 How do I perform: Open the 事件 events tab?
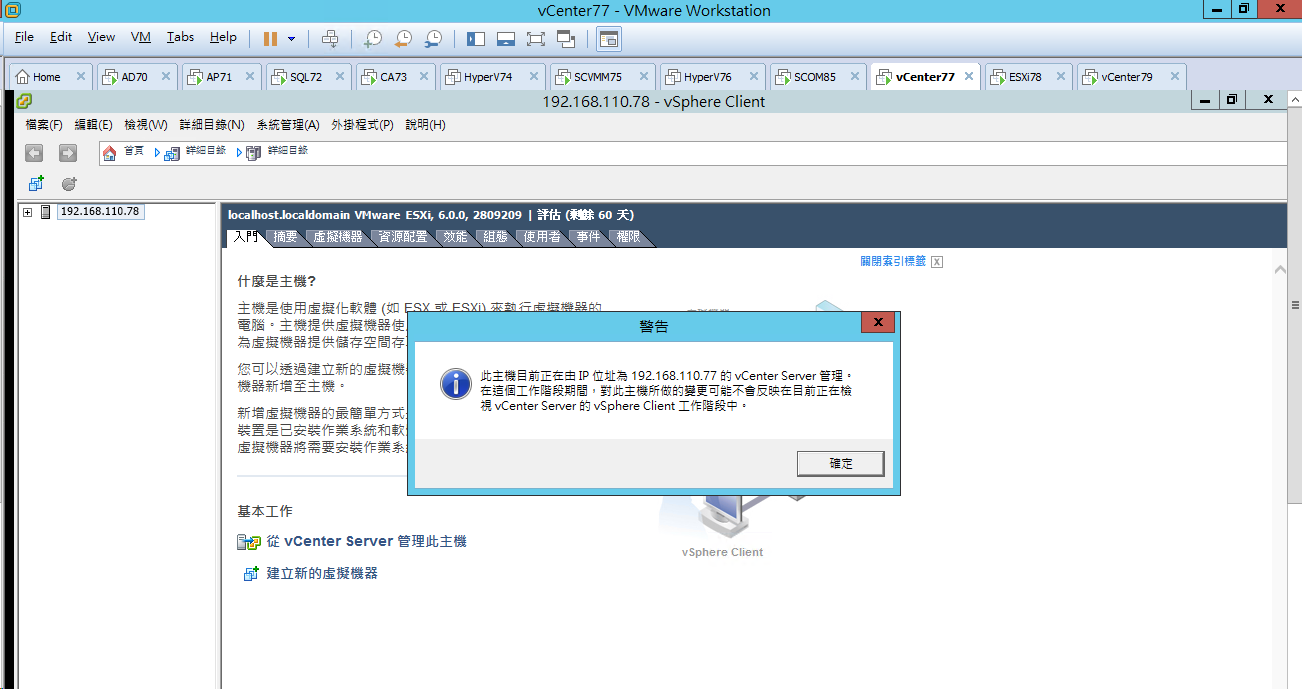pyautogui.click(x=589, y=238)
